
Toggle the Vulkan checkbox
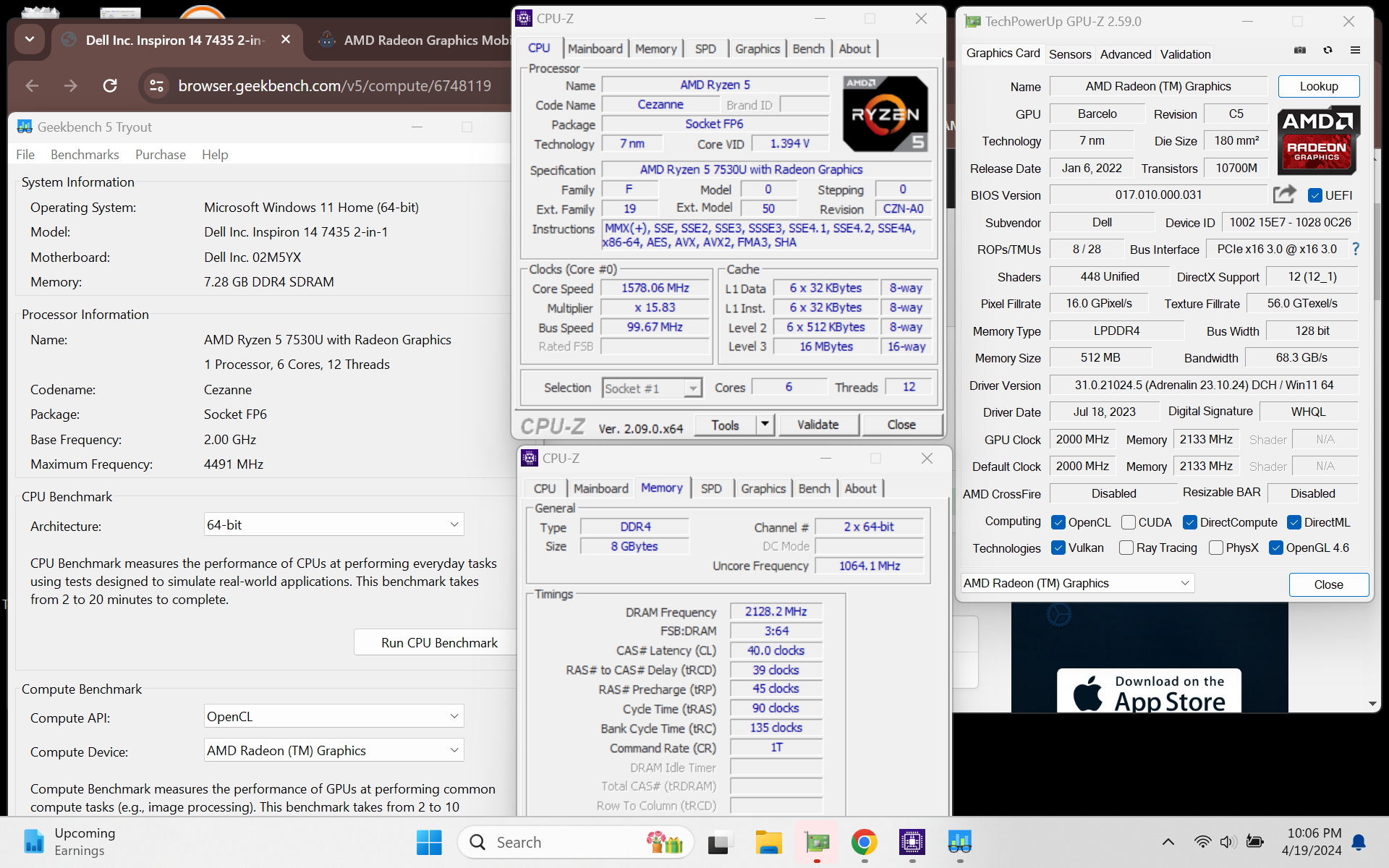[x=1058, y=548]
